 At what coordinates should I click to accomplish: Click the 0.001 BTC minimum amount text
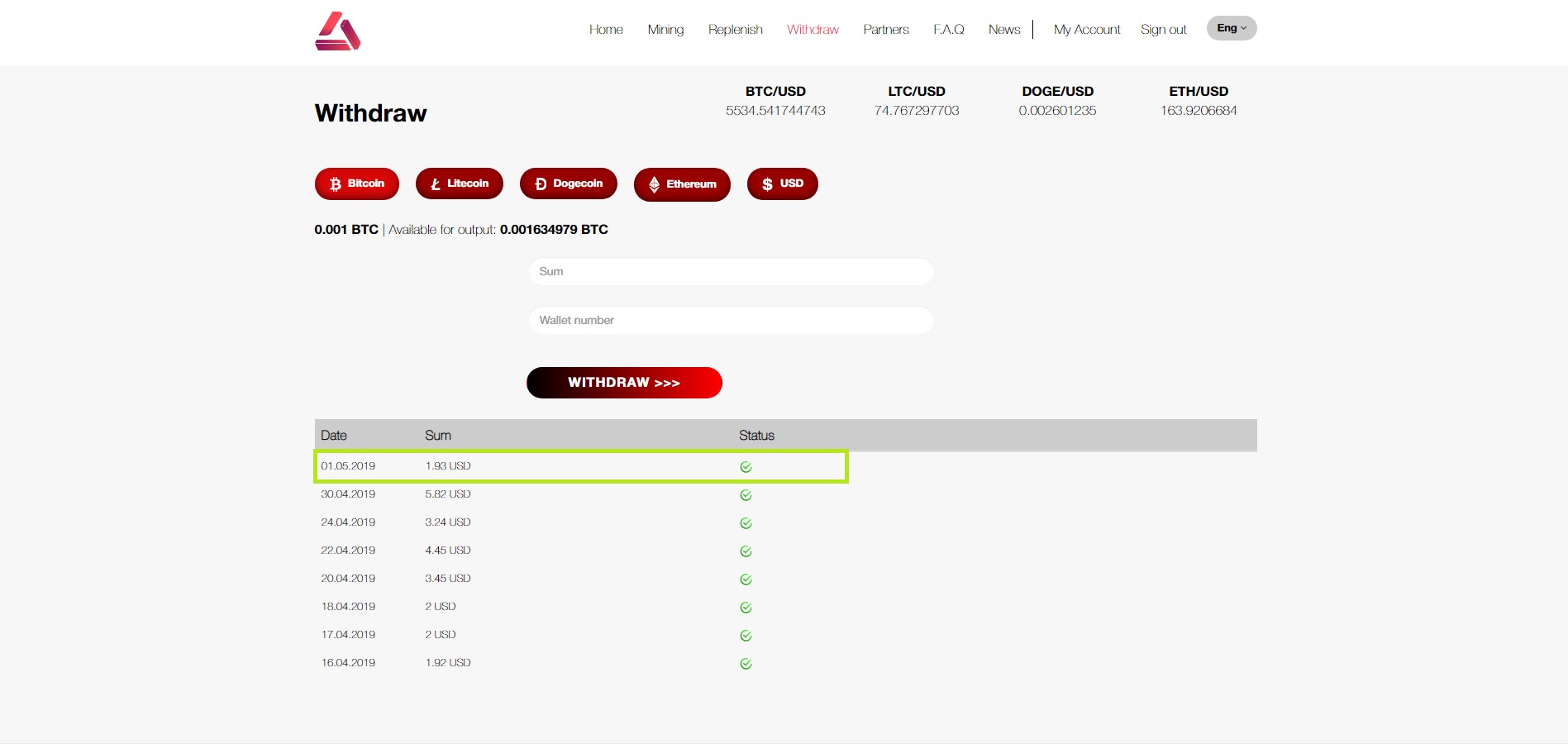pyautogui.click(x=346, y=230)
